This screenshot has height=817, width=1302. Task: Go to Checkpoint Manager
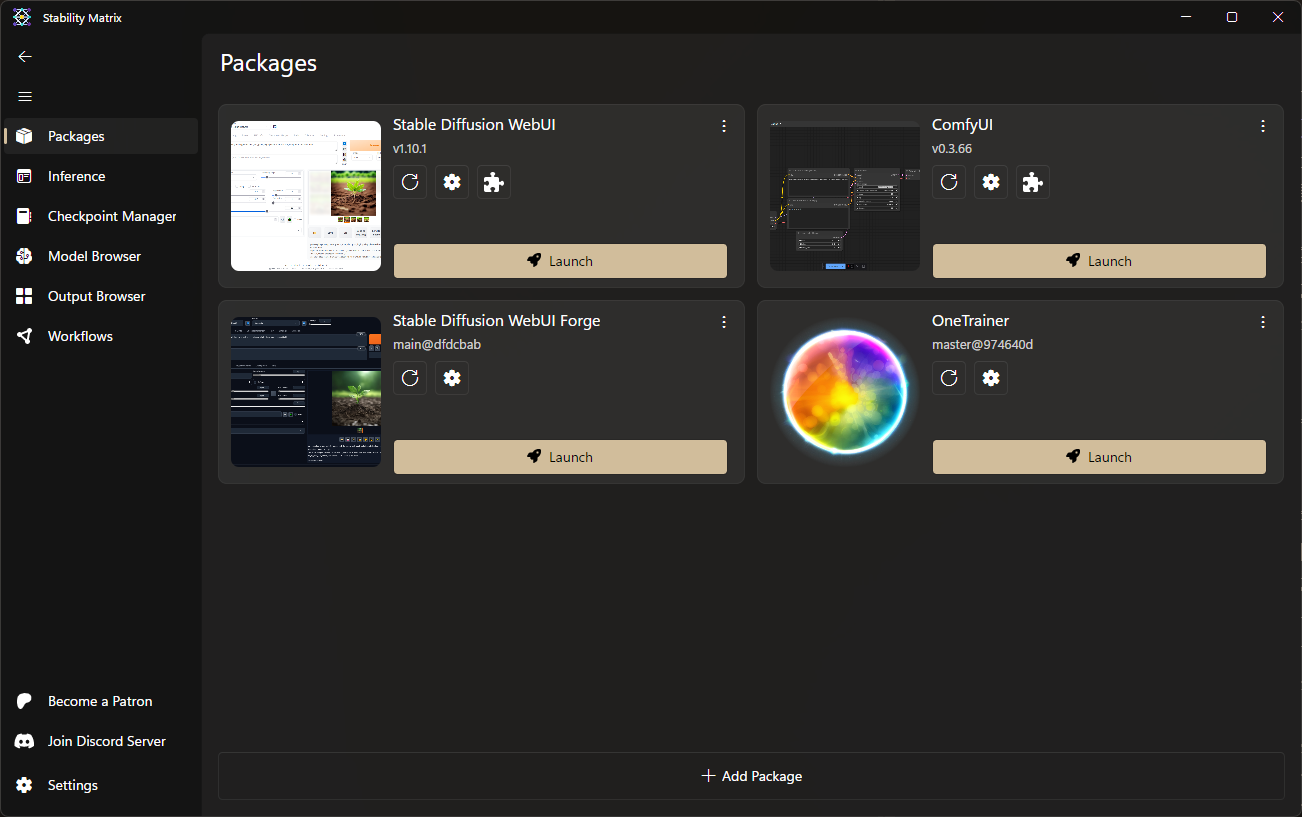click(x=101, y=216)
